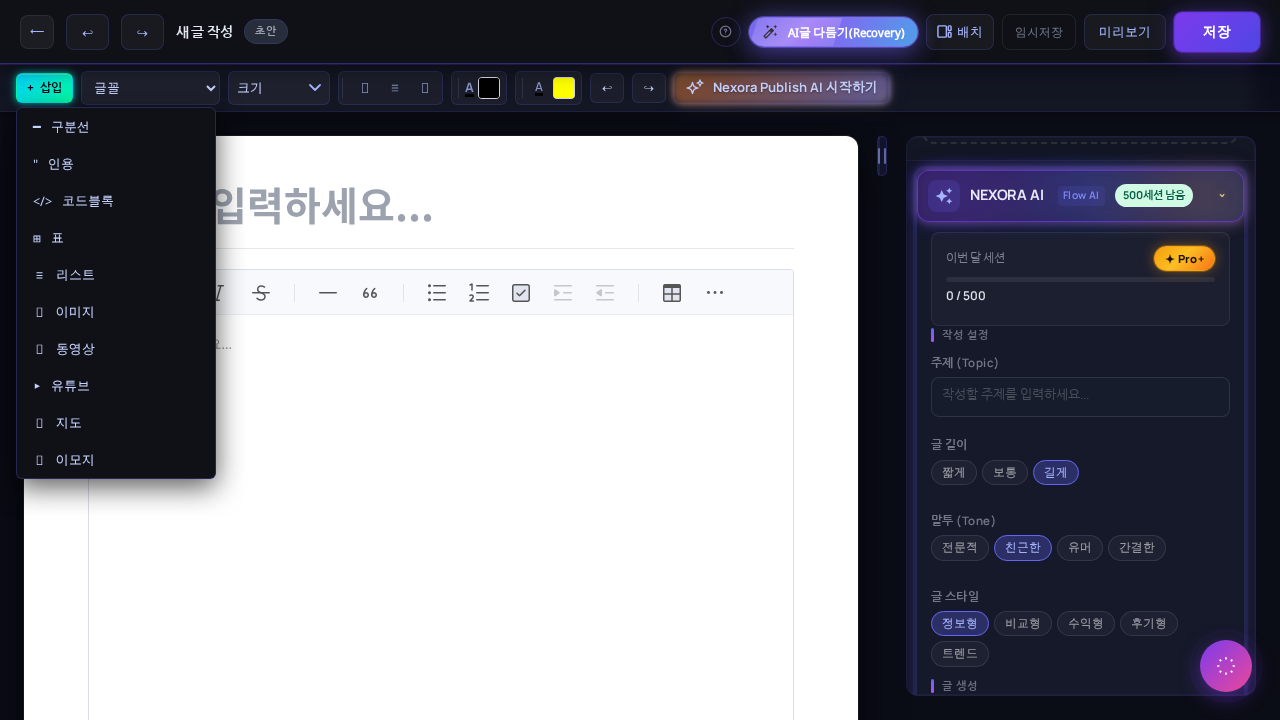
Task: Select left alignment icon in toolbar
Action: tap(365, 88)
